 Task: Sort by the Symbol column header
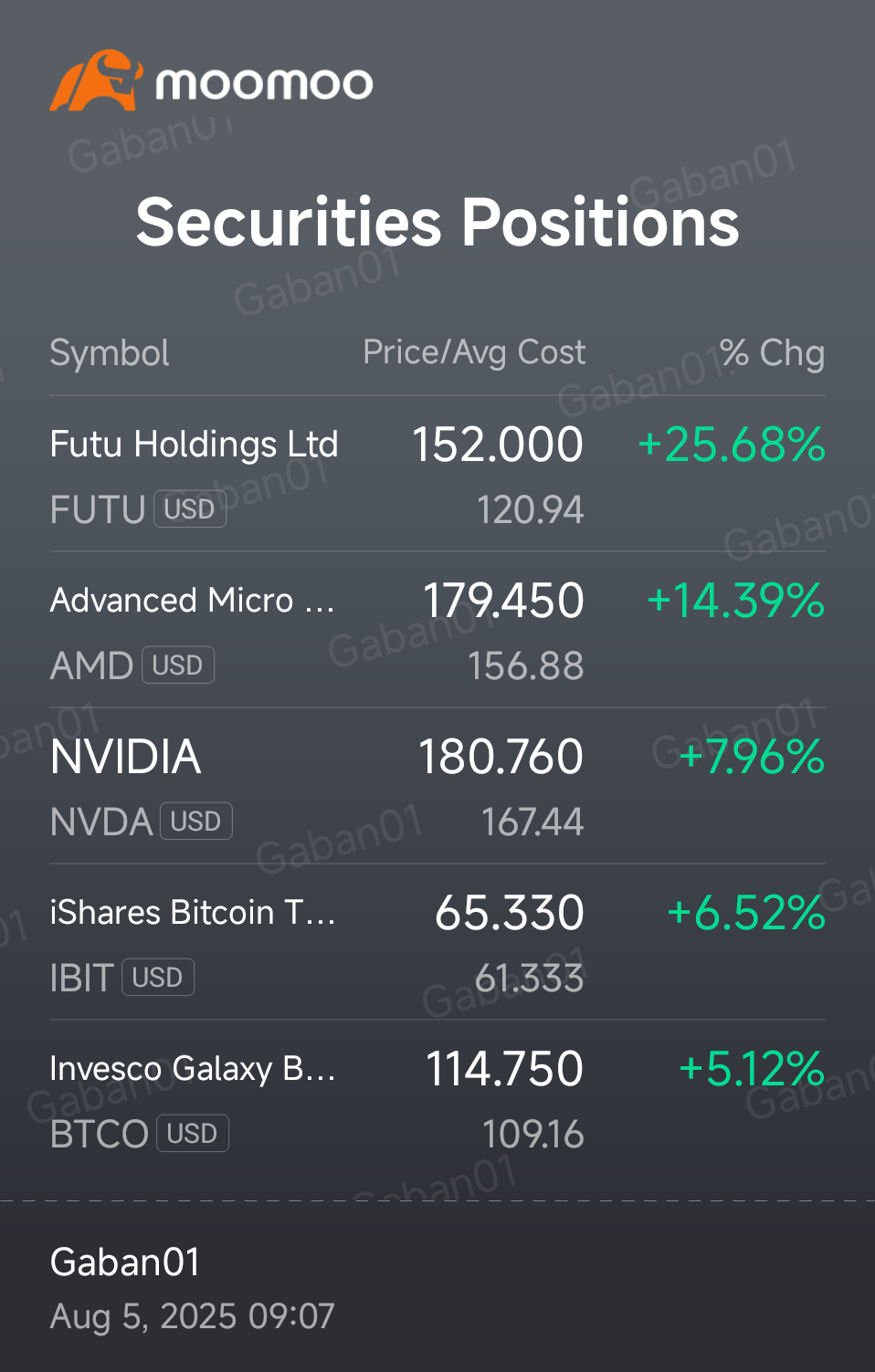[110, 353]
